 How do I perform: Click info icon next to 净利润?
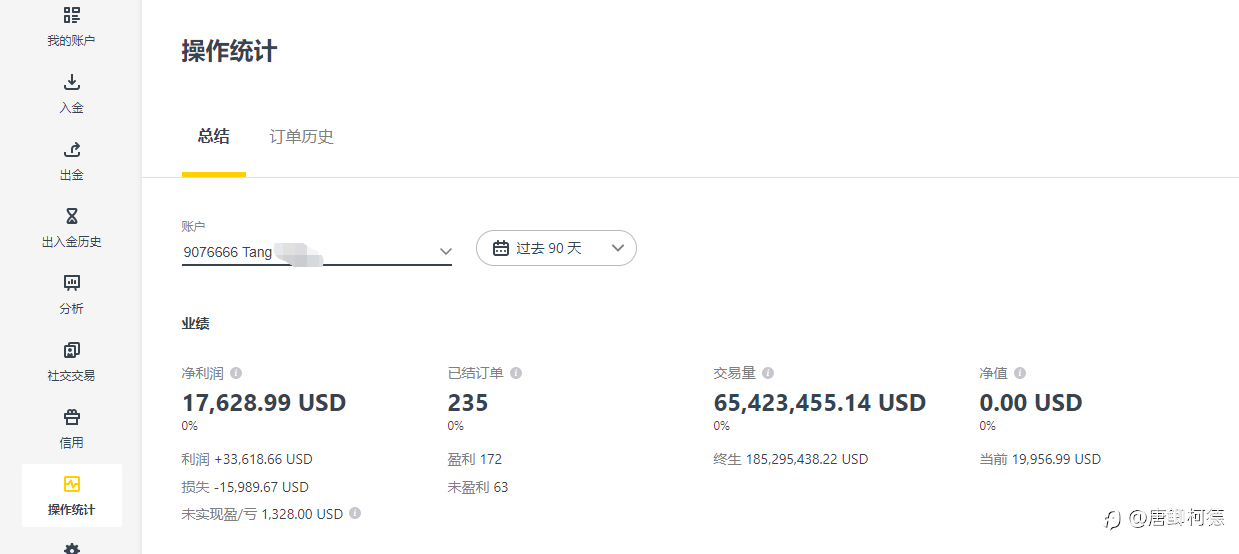(236, 373)
